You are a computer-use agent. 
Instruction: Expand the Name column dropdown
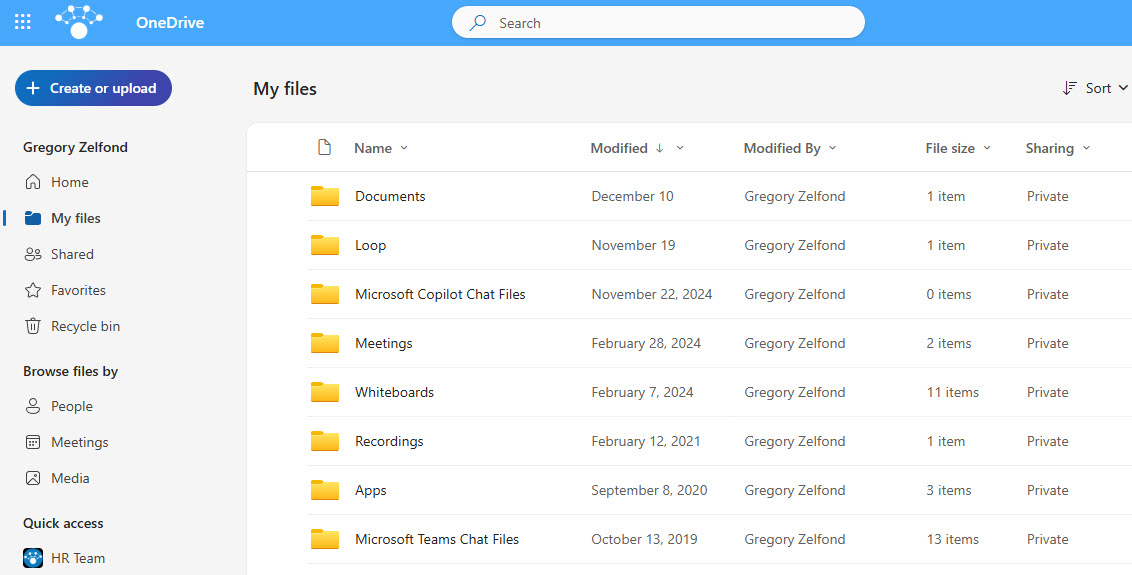pyautogui.click(x=404, y=148)
